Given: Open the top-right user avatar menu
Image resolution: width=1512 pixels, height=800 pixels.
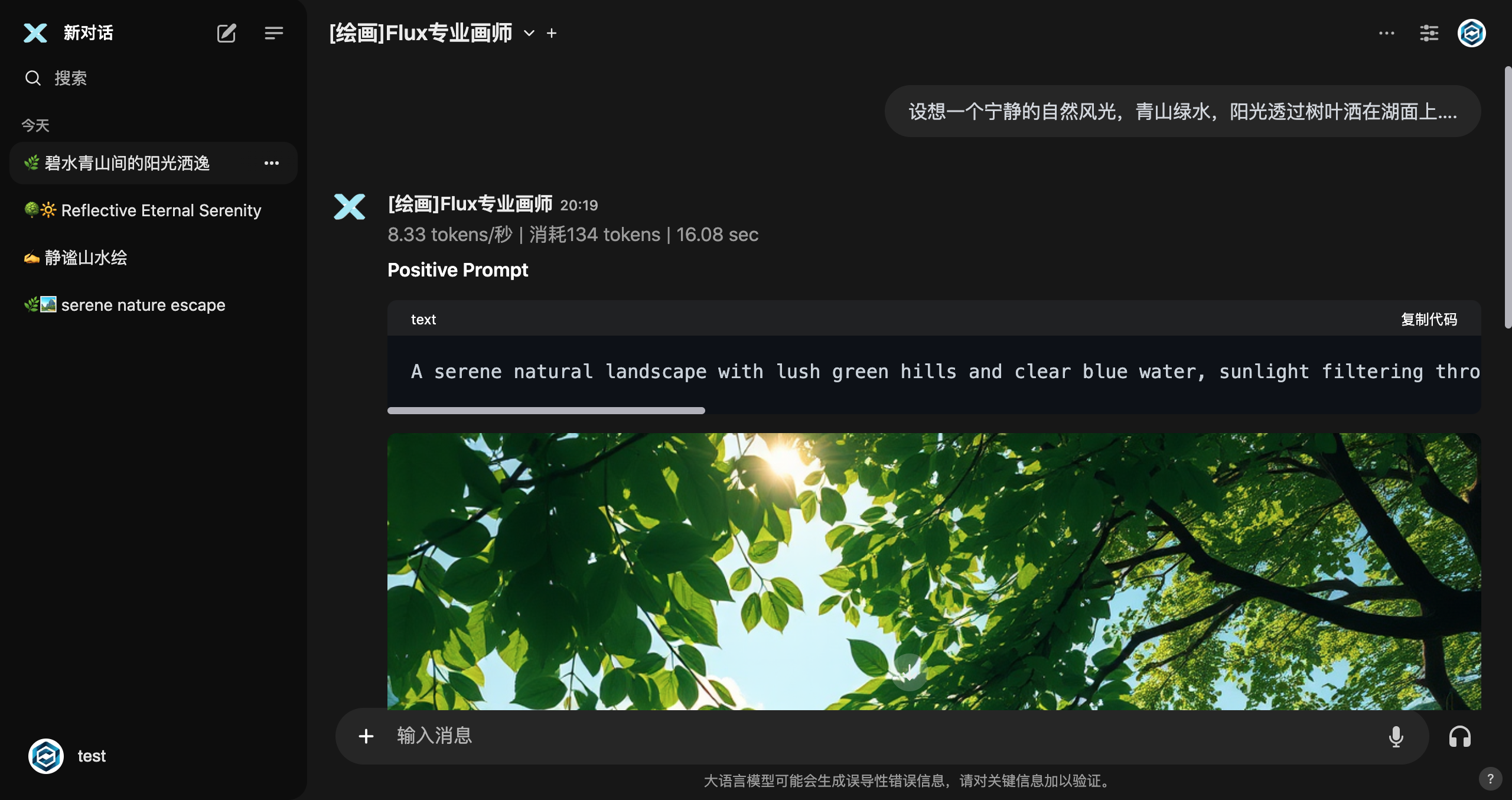Looking at the screenshot, I should click(x=1471, y=33).
